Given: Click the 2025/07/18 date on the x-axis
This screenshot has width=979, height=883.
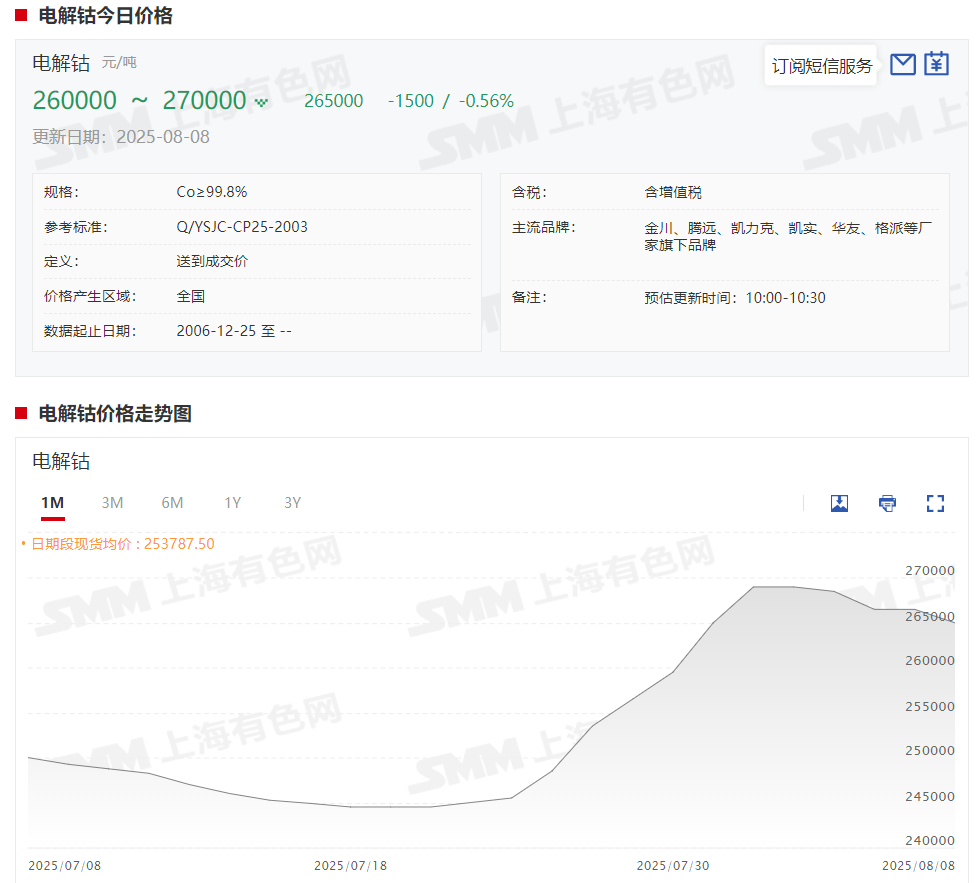Looking at the screenshot, I should 350,865.
